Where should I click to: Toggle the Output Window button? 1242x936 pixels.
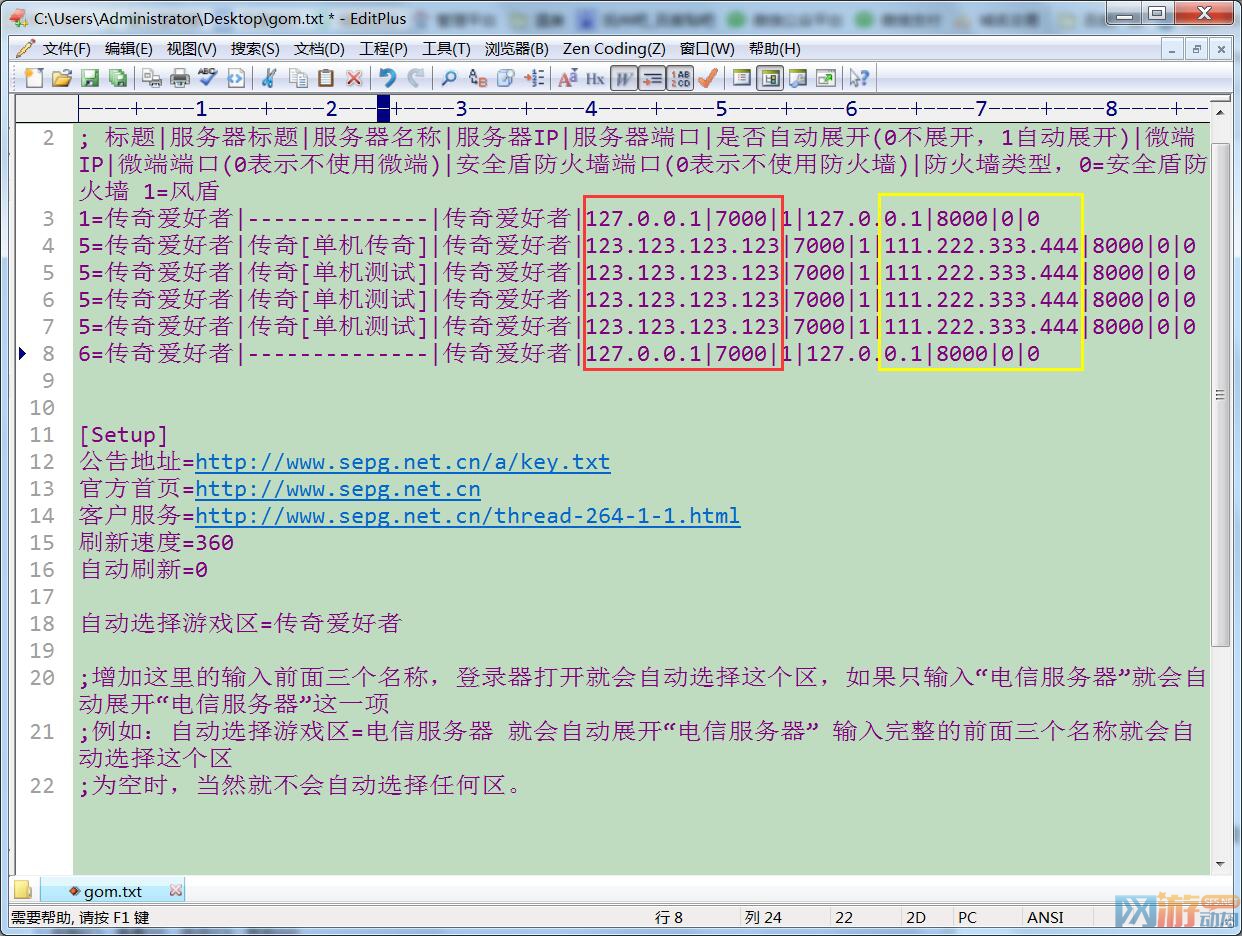coord(797,78)
